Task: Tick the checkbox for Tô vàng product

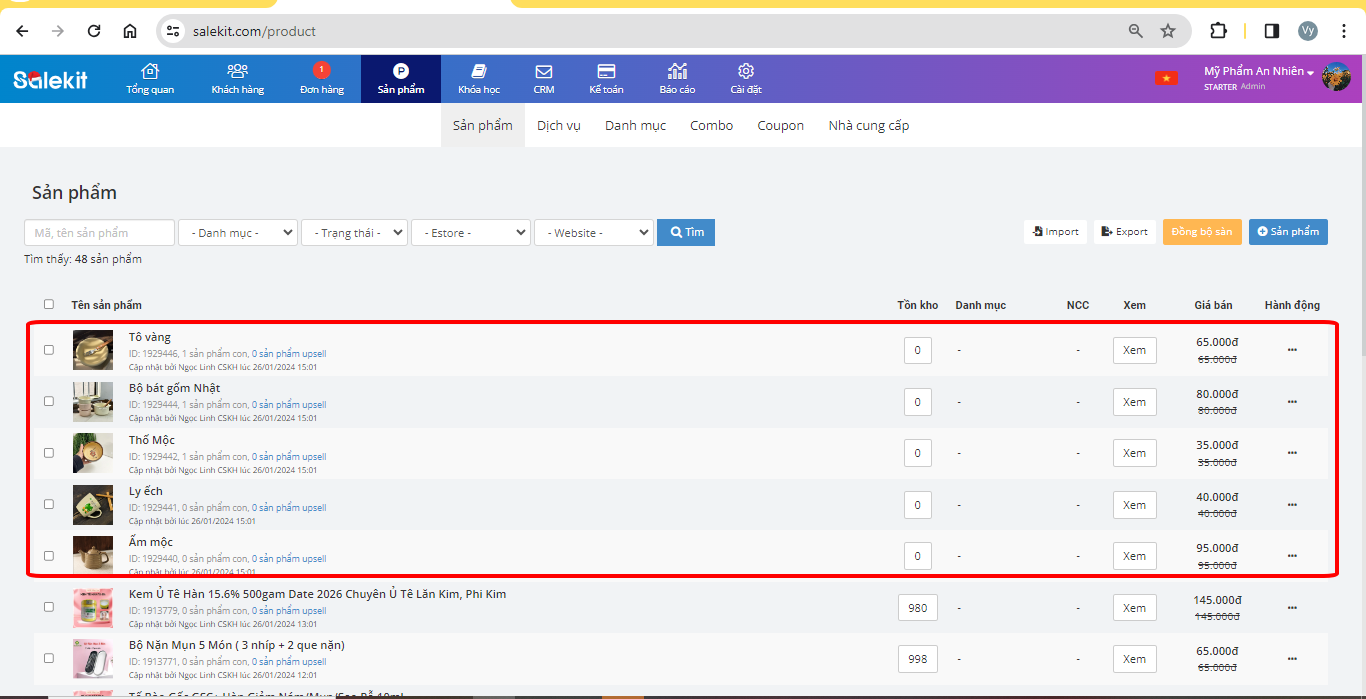Action: coord(49,350)
